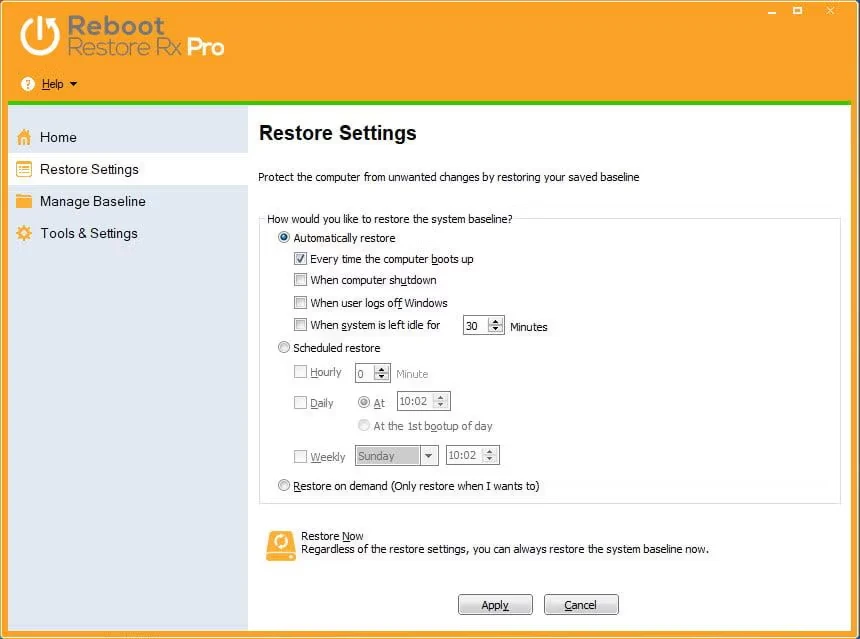Click the Home house icon in sidebar
The image size is (860, 639).
click(24, 138)
